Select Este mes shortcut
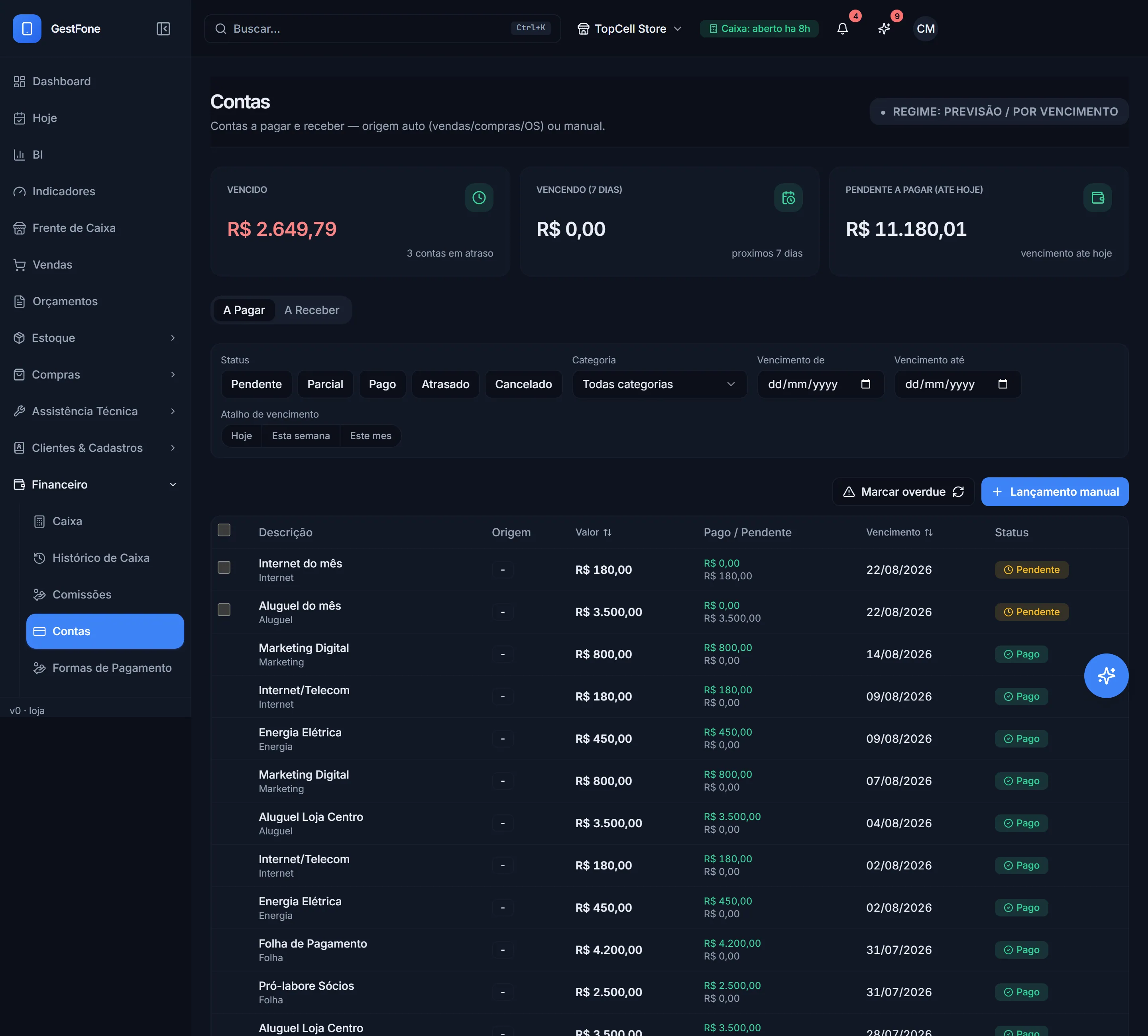This screenshot has width=1148, height=1036. tap(371, 436)
